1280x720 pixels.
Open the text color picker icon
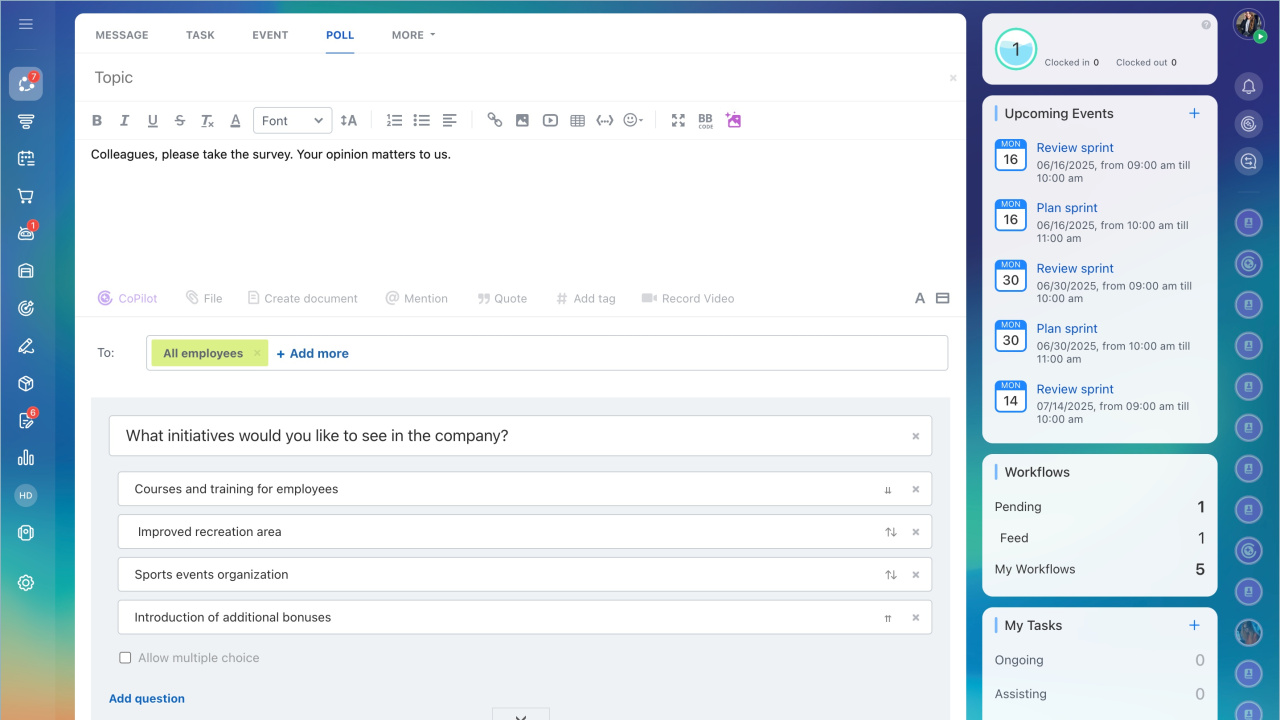click(235, 120)
